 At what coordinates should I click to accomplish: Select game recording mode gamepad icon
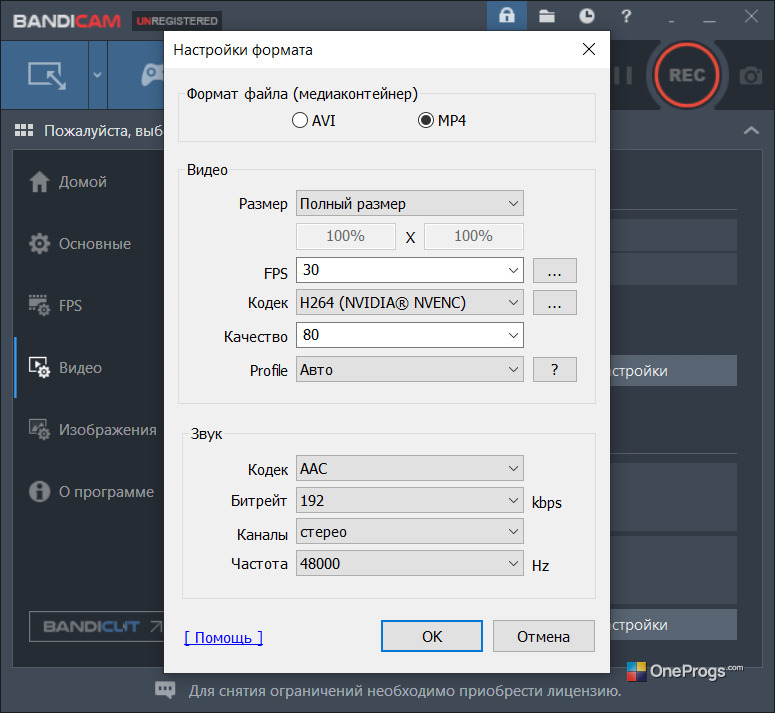(x=152, y=75)
